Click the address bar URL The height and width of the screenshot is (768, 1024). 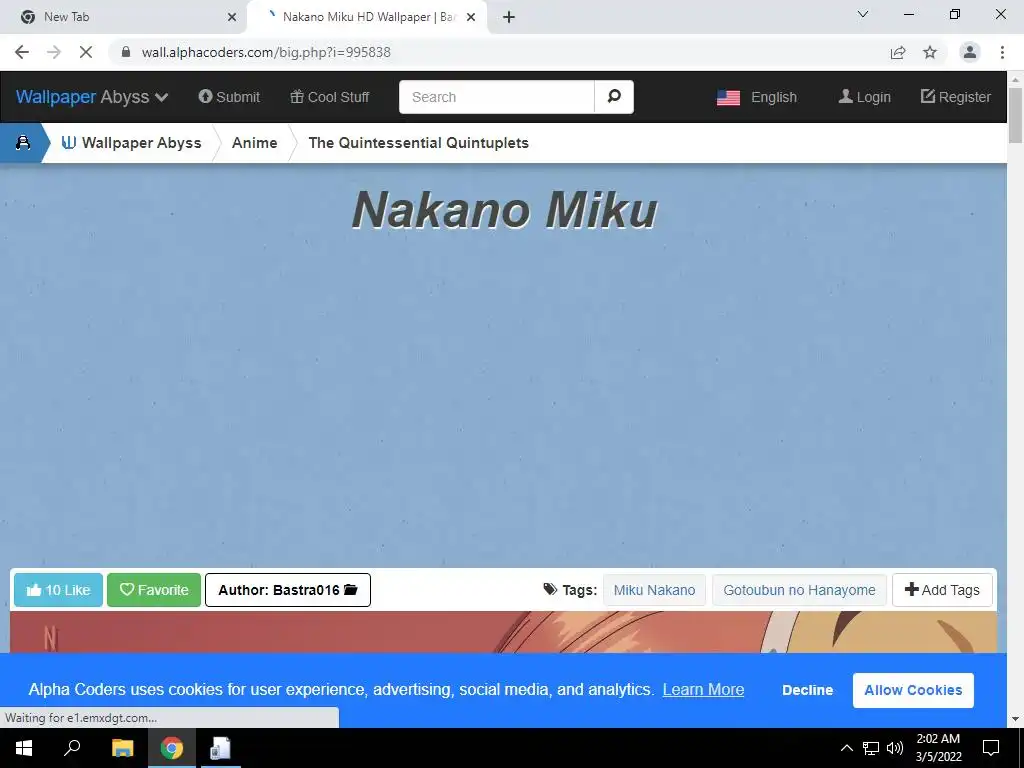click(266, 52)
